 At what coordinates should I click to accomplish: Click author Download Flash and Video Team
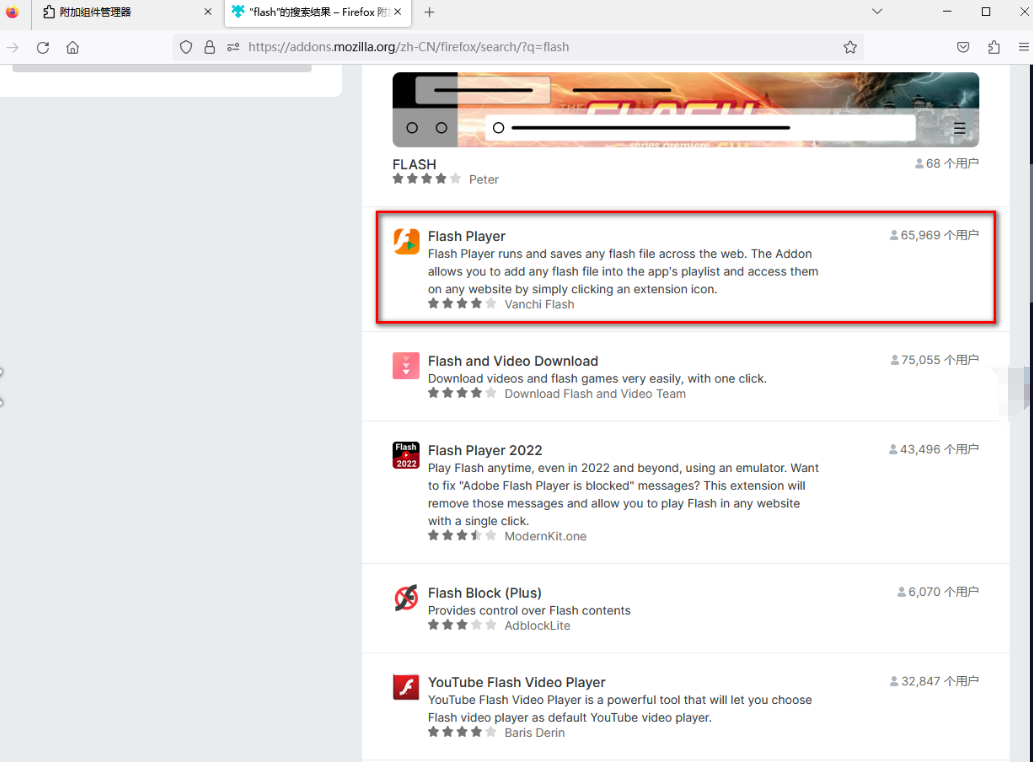click(595, 394)
